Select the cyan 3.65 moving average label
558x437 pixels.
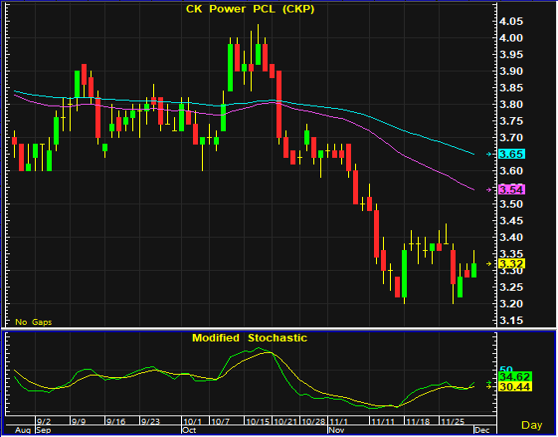[511, 154]
